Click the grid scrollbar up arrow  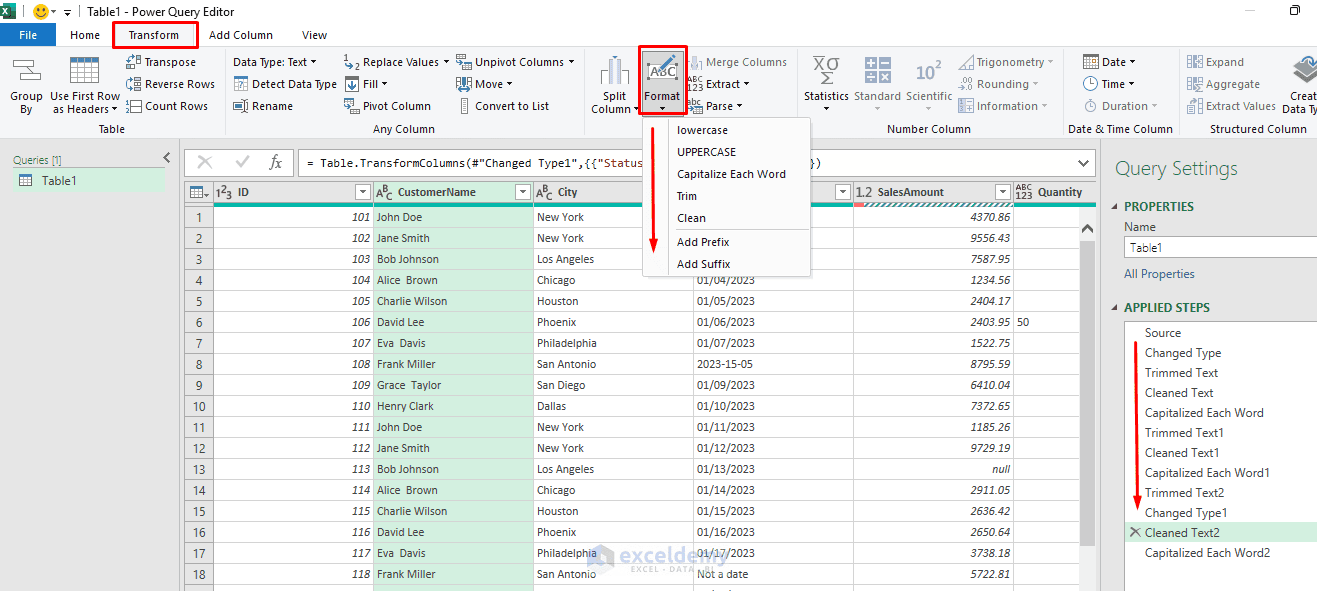1088,228
